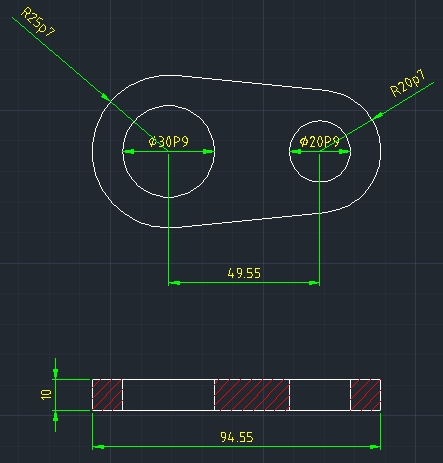Click the Φ20P9 diameter label
This screenshot has width=443, height=463.
point(319,142)
